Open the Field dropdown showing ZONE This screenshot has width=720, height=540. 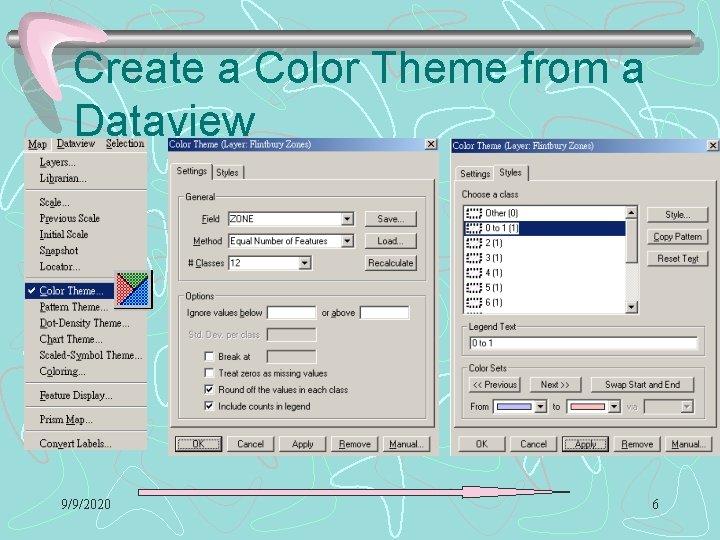(x=348, y=219)
